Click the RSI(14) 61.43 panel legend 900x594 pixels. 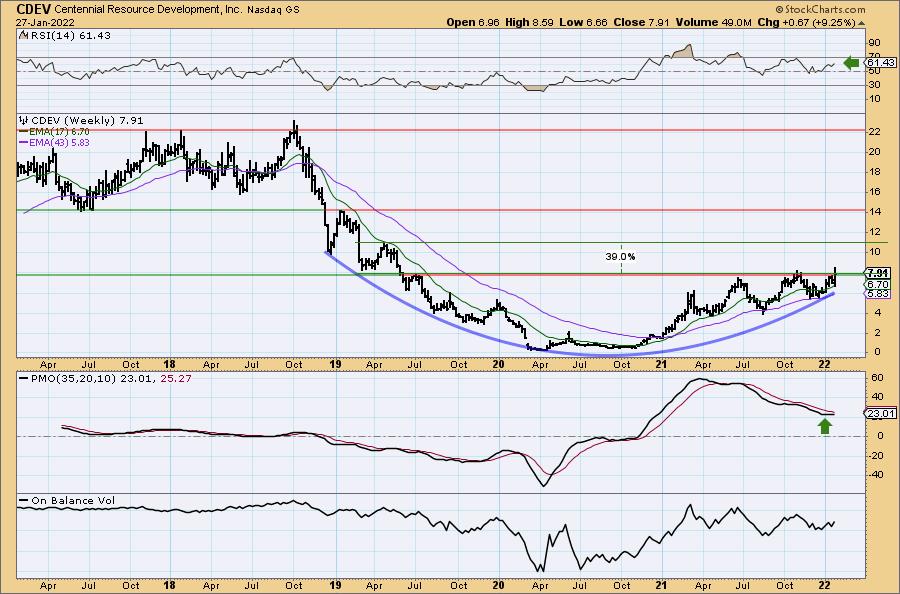pos(65,36)
